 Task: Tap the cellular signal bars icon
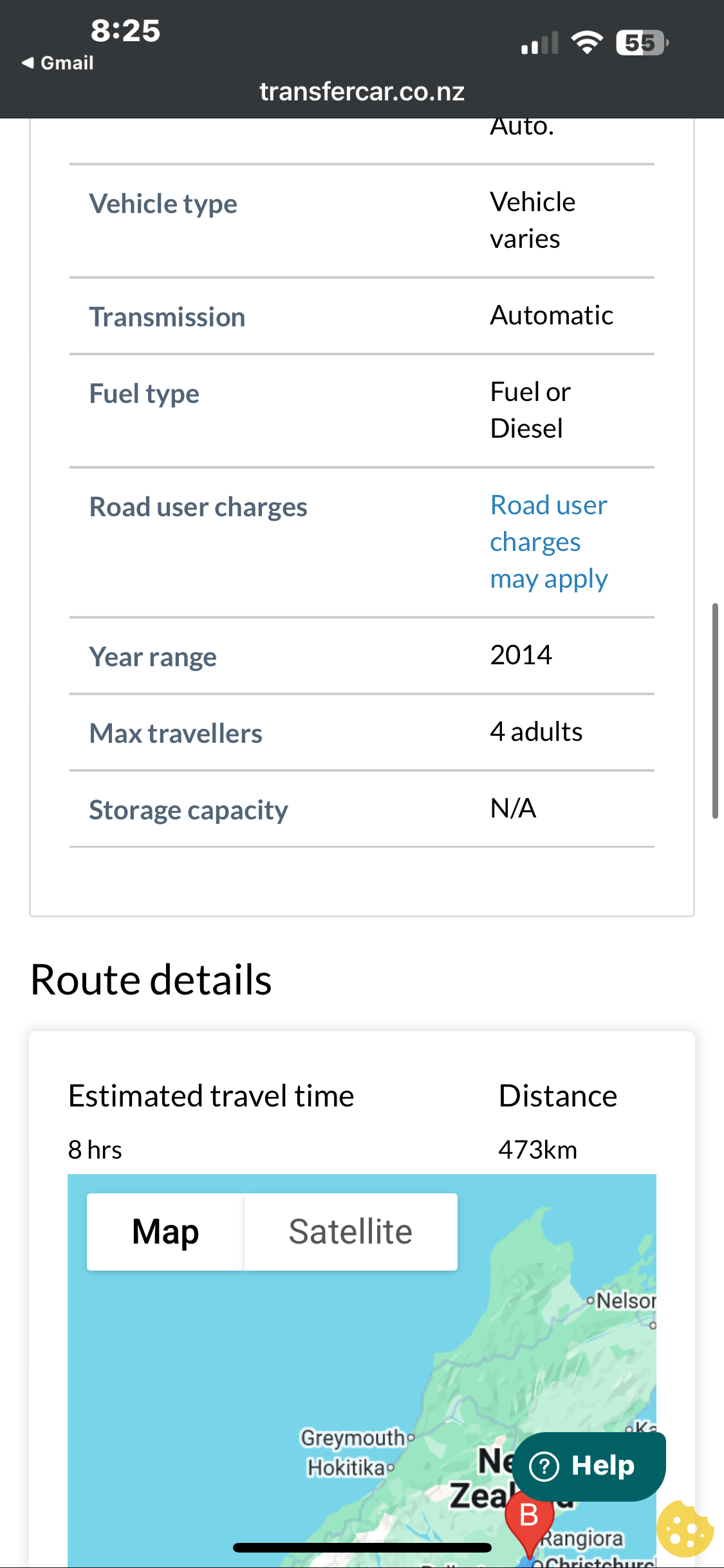(x=539, y=44)
